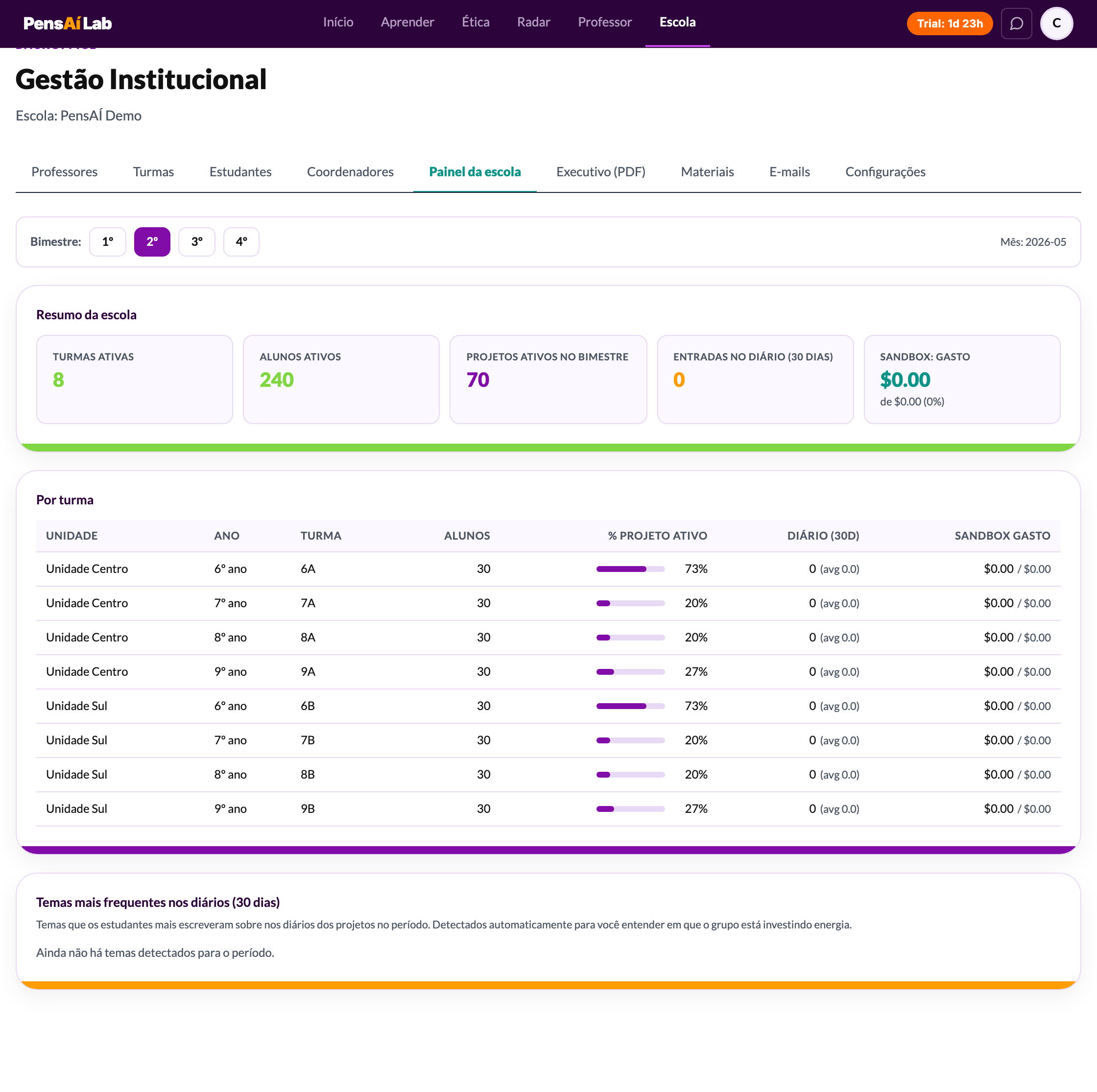Open the Aprender nav item

tap(407, 22)
